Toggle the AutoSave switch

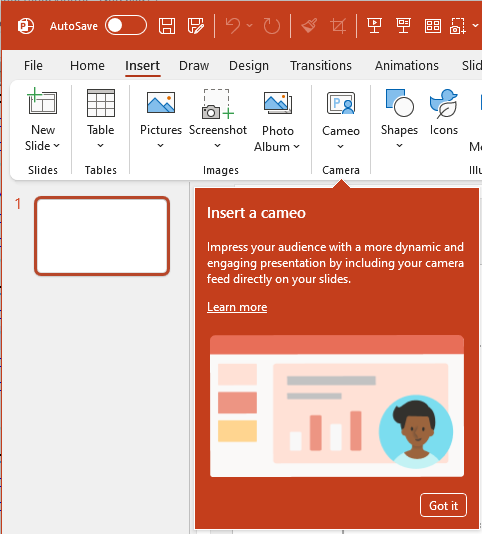[126, 25]
